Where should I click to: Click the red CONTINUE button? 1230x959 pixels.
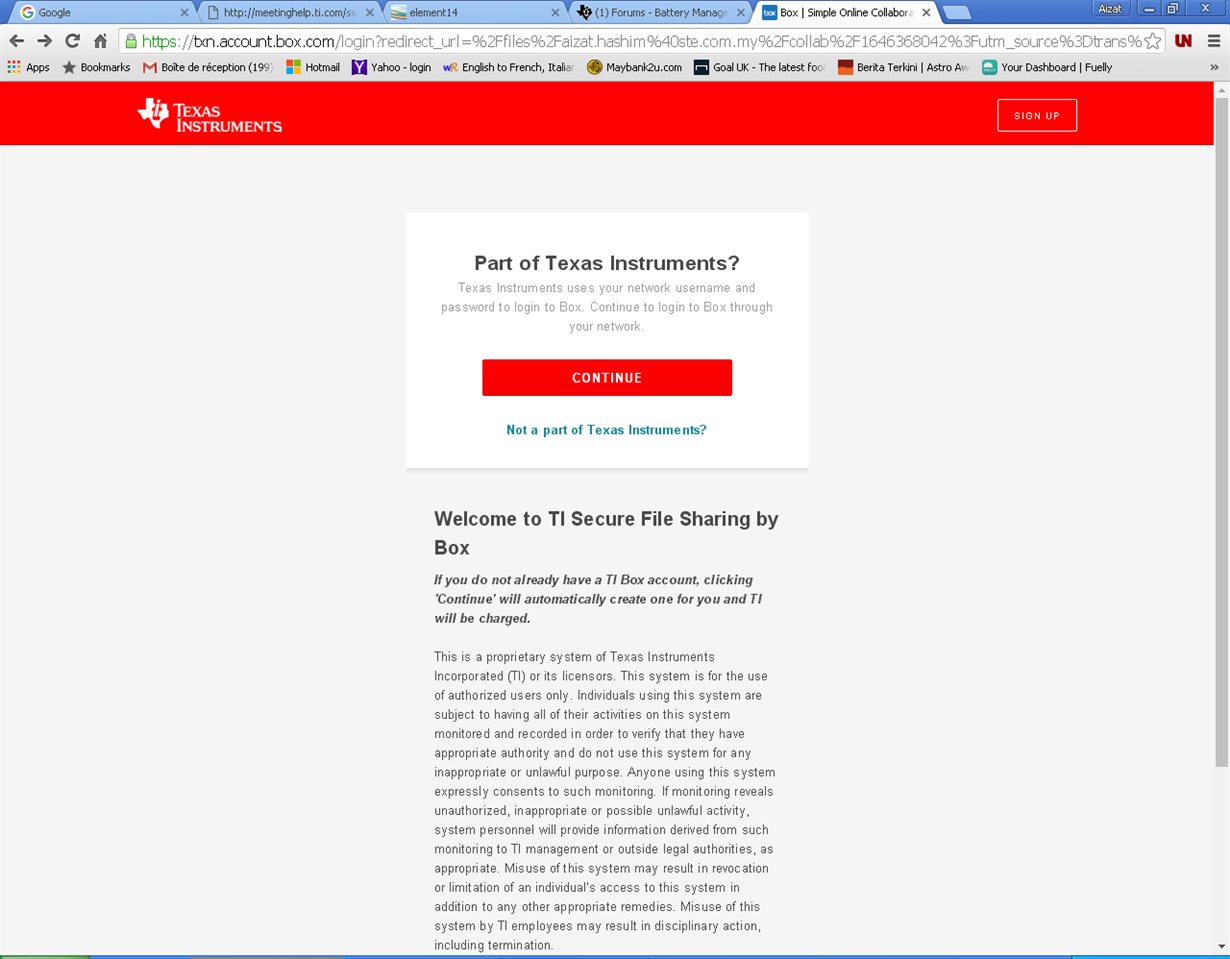click(x=607, y=378)
